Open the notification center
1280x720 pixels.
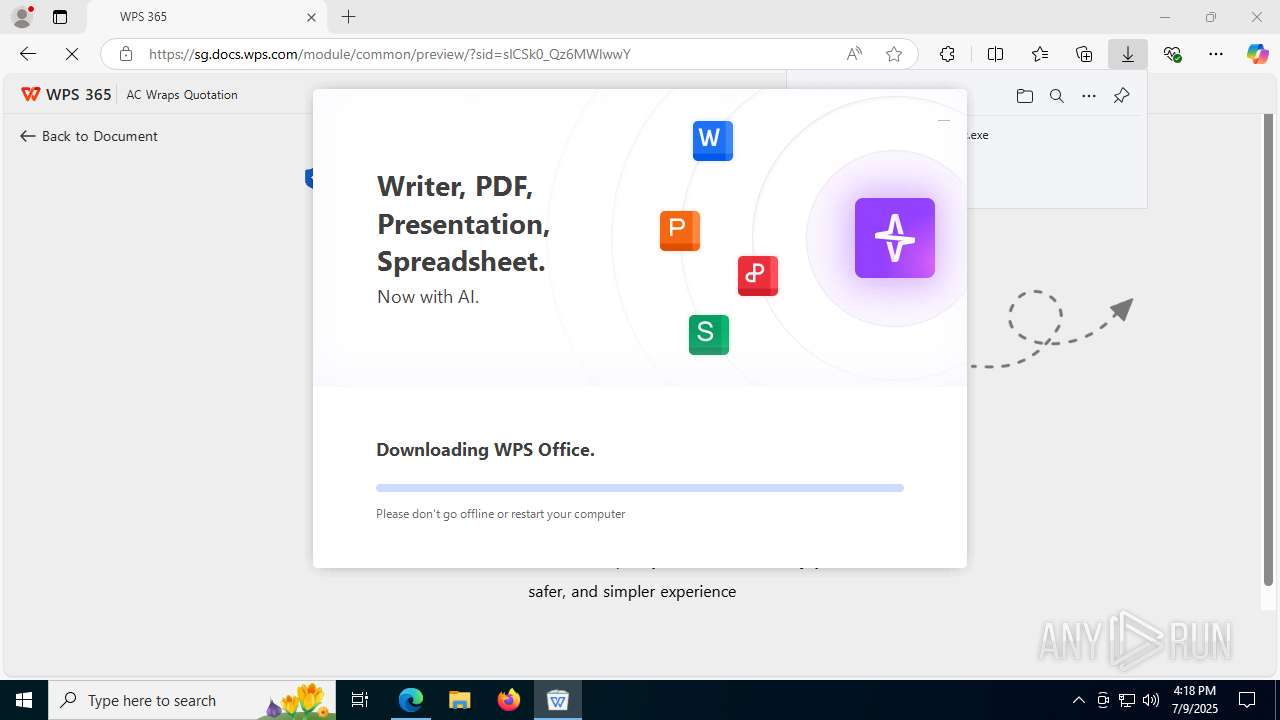pyautogui.click(x=1248, y=700)
